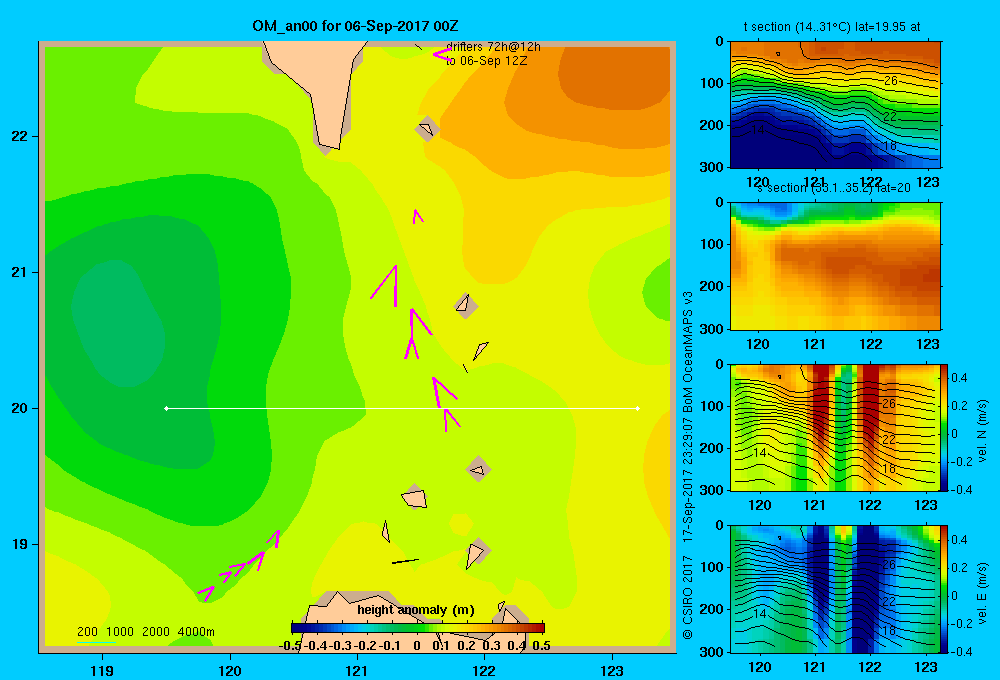Click the main map latitude label "21"
Viewport: 1000px width, 680px height.
(20, 272)
